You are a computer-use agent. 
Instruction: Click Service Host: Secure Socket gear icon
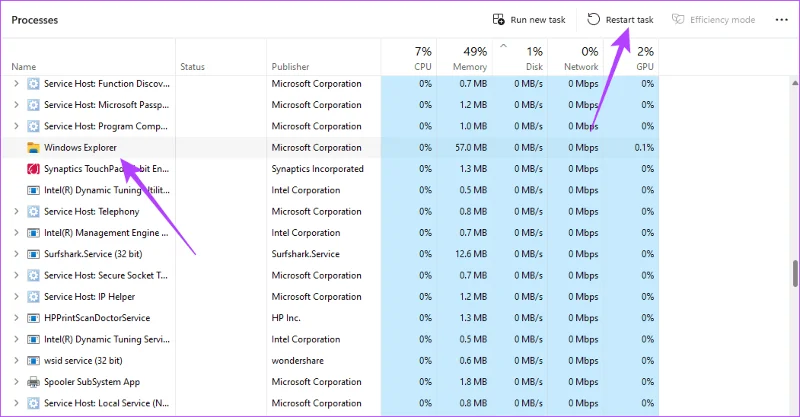33,275
